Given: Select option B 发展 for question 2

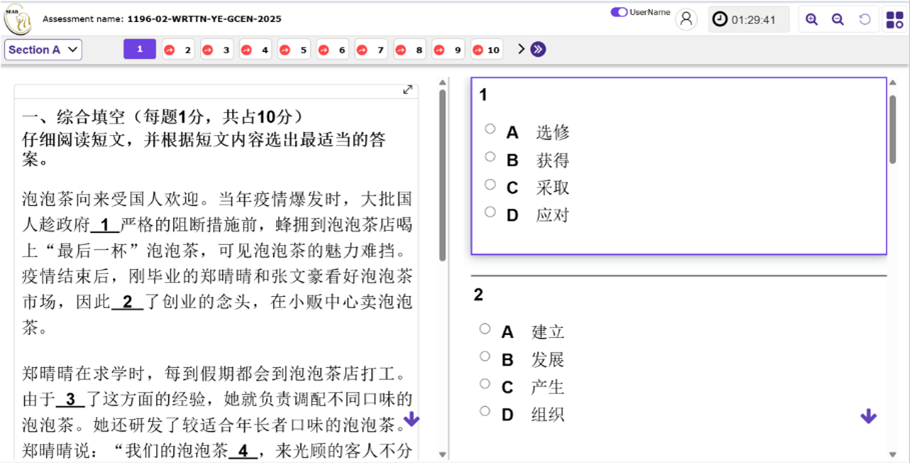Looking at the screenshot, I should [x=485, y=356].
